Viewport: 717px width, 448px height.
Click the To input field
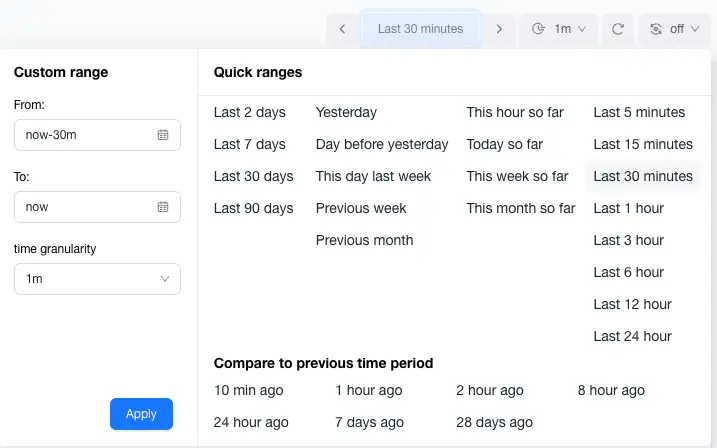tap(85, 207)
